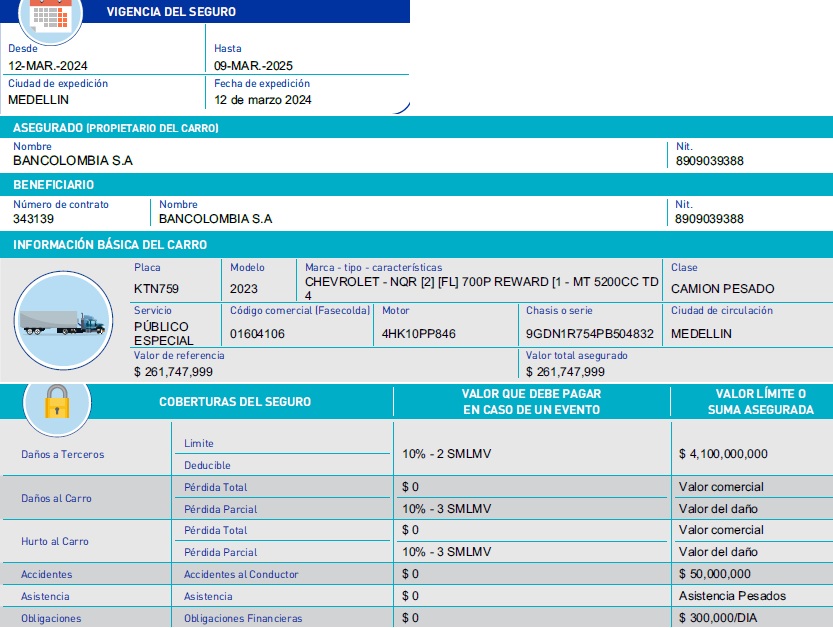Click the motor code 4HK10PP846
The height and width of the screenshot is (628, 833).
pyautogui.click(x=419, y=334)
